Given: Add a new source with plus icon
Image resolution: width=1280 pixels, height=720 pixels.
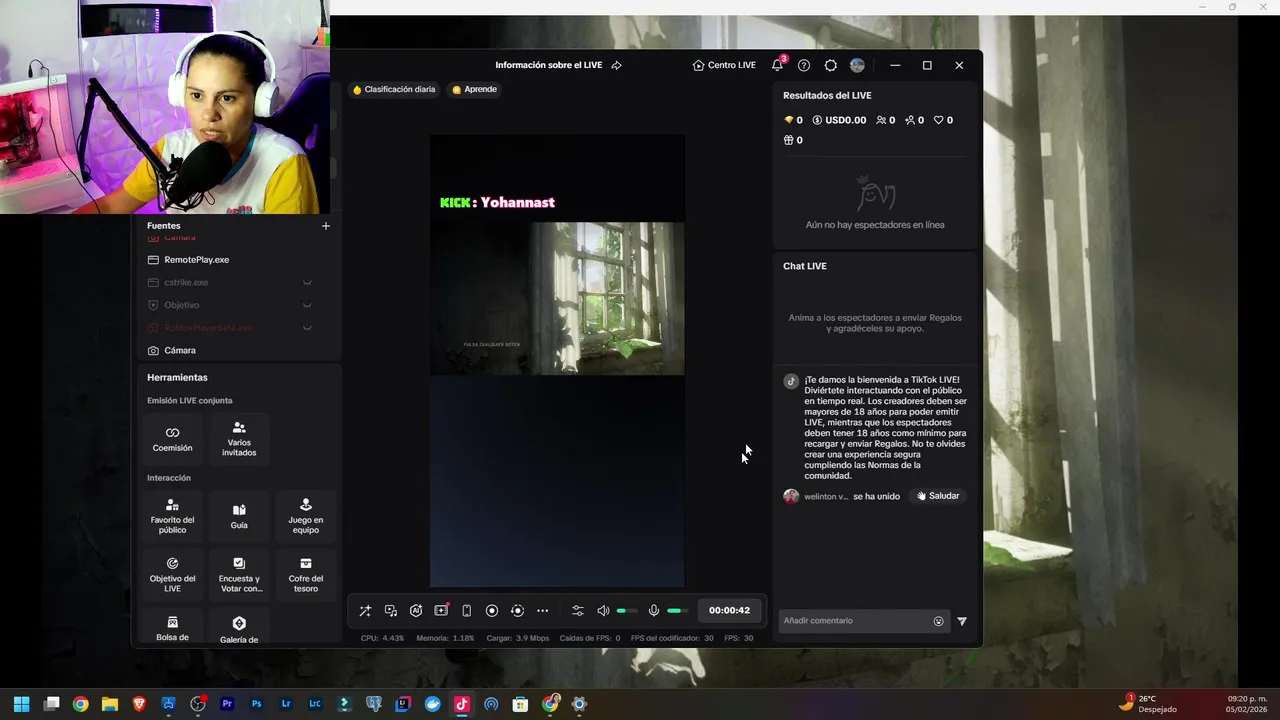Looking at the screenshot, I should click(325, 226).
